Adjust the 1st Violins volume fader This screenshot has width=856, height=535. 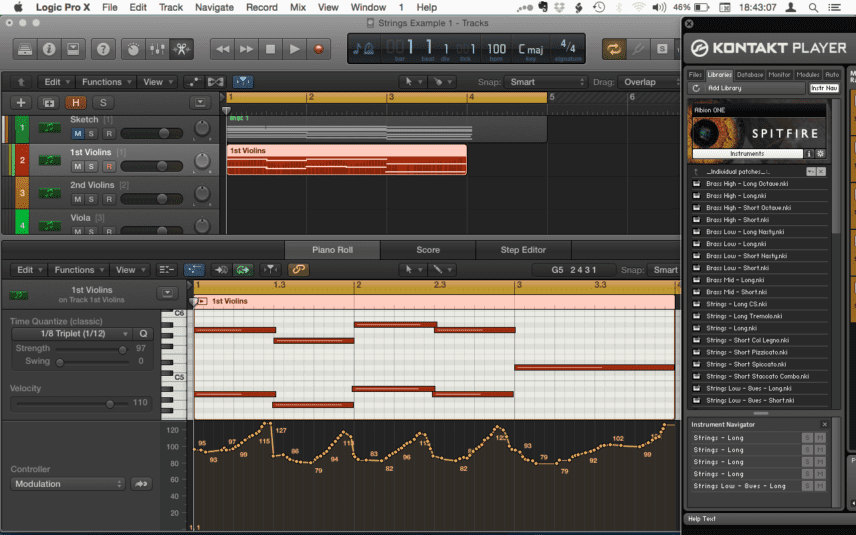pos(162,166)
